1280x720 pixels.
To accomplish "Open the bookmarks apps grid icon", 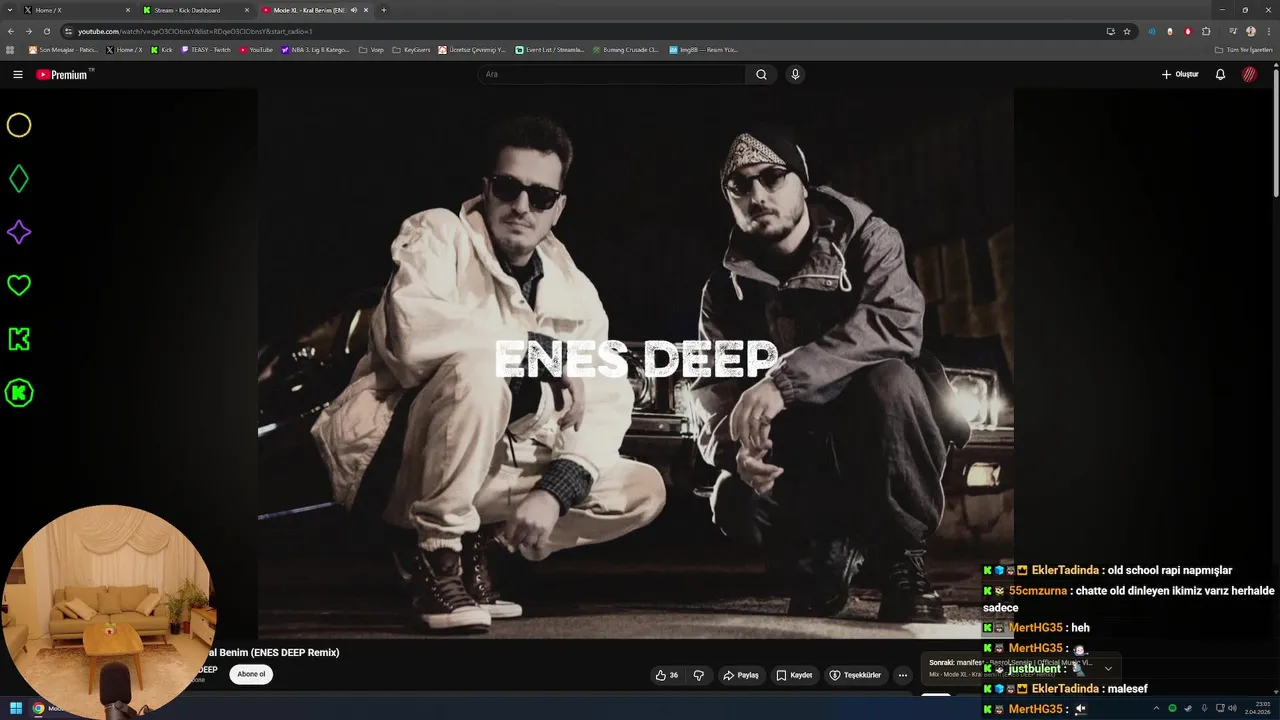I will pos(11,49).
